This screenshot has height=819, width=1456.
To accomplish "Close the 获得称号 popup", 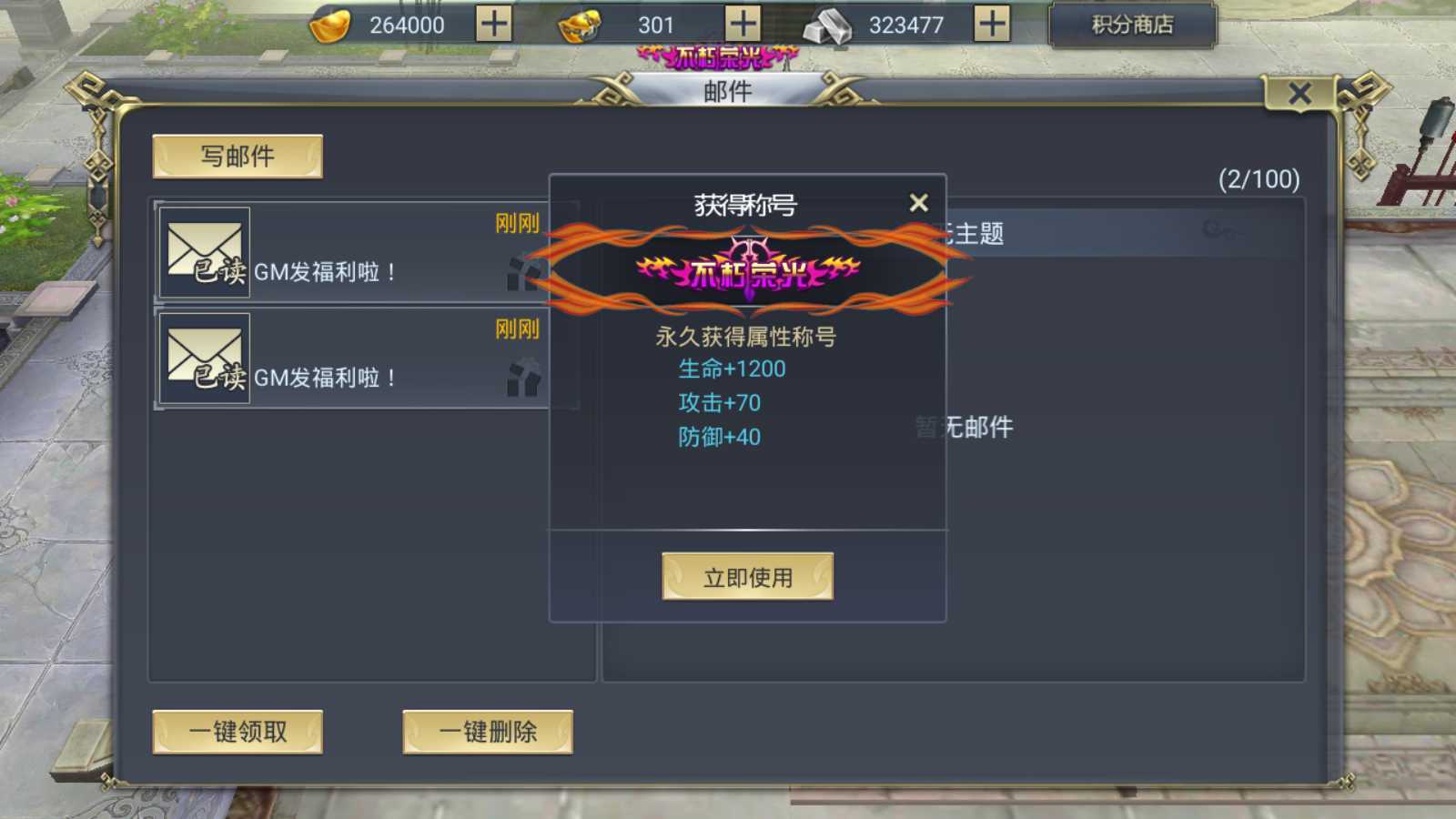I will [919, 203].
